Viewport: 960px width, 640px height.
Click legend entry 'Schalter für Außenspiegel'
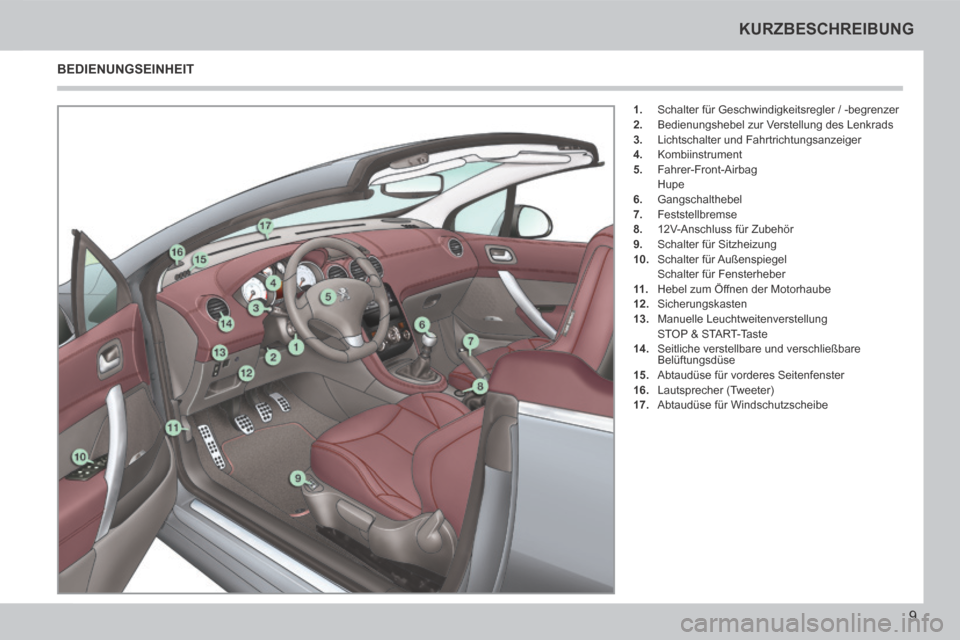(721, 260)
